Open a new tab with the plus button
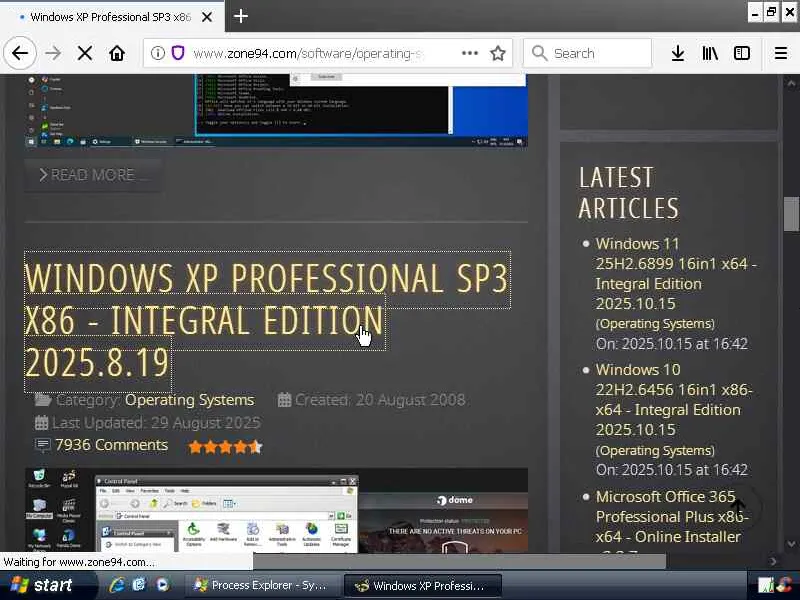 pos(241,16)
